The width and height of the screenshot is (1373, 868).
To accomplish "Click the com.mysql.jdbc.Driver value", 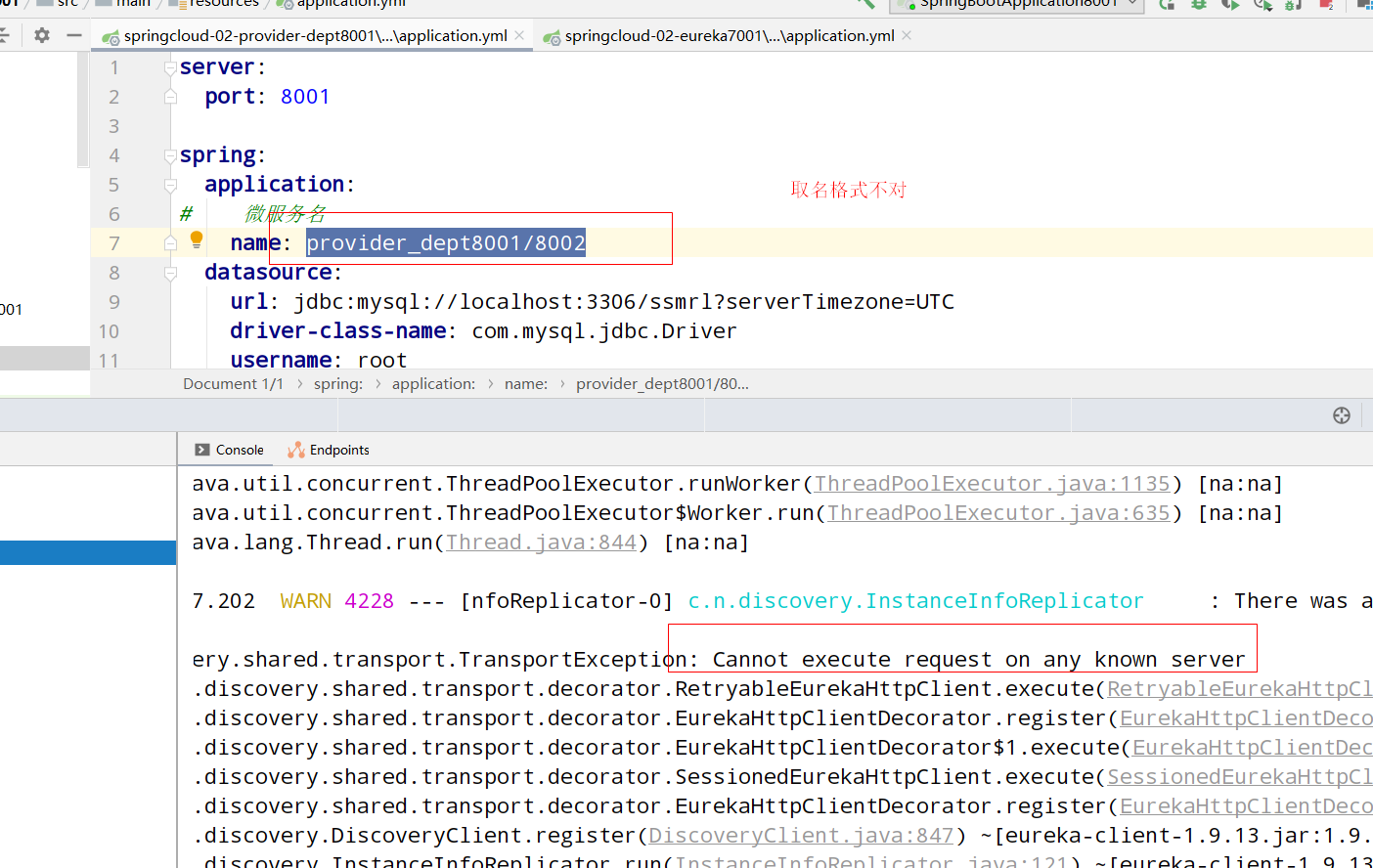I will (604, 331).
